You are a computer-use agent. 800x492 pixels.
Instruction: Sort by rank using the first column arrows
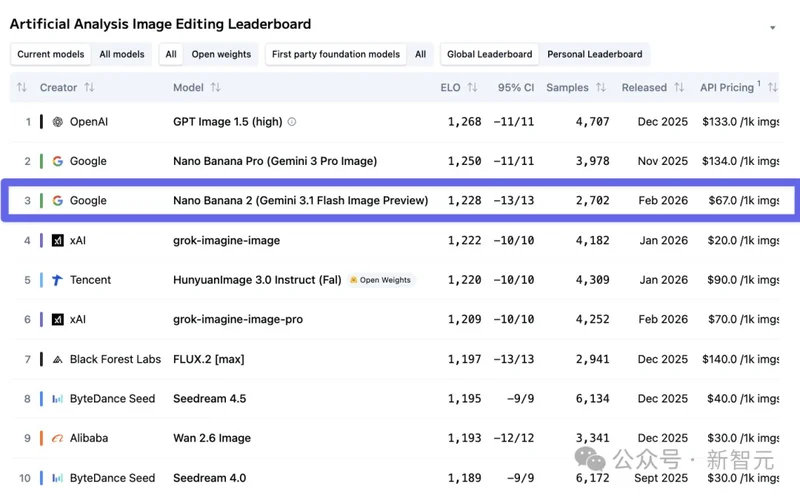coord(22,88)
